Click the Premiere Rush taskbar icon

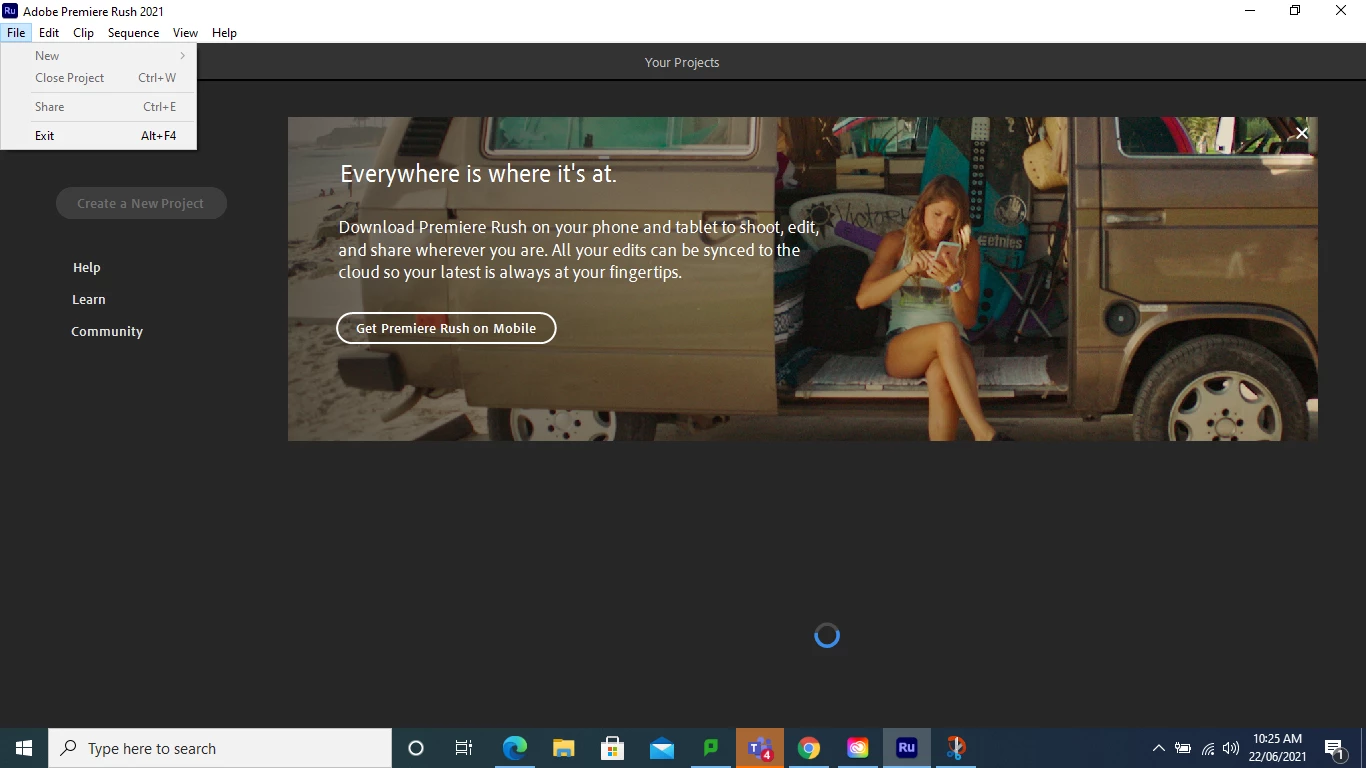coord(907,748)
